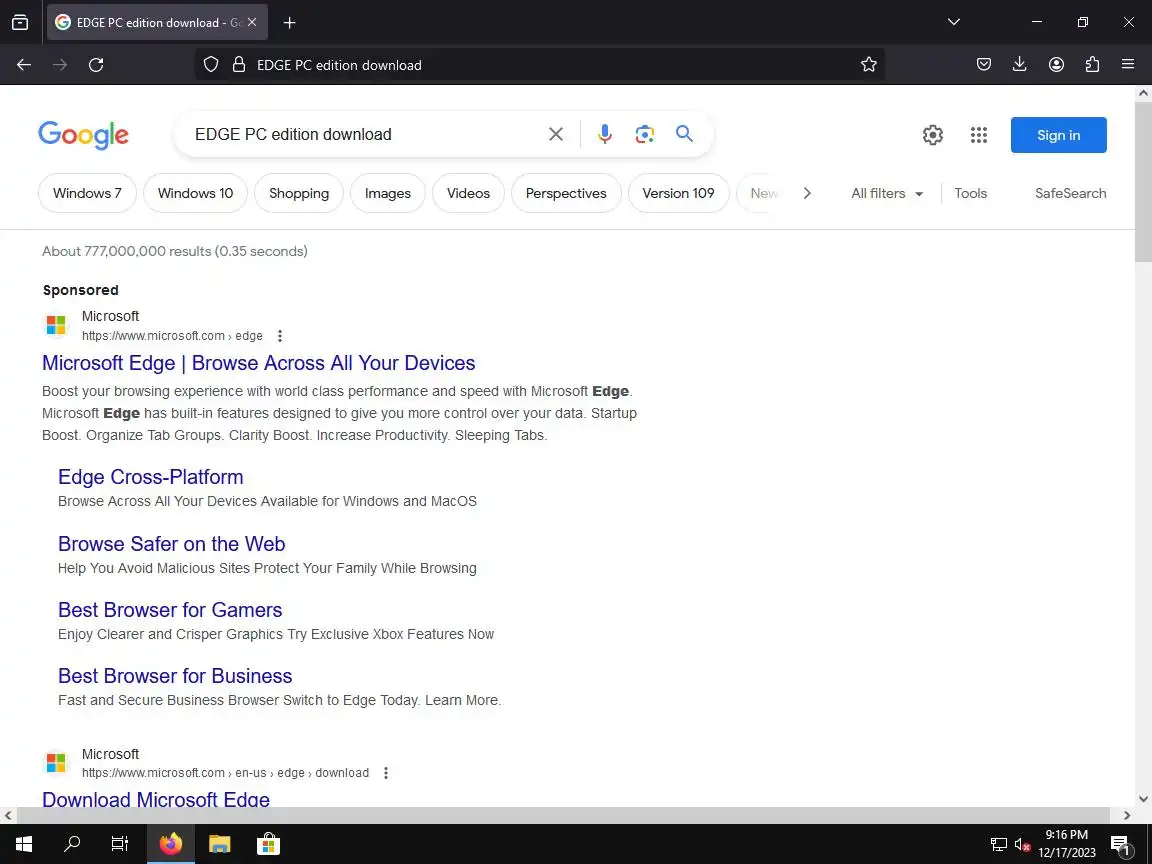Open SafeSearch settings
The width and height of the screenshot is (1152, 864).
(1070, 193)
